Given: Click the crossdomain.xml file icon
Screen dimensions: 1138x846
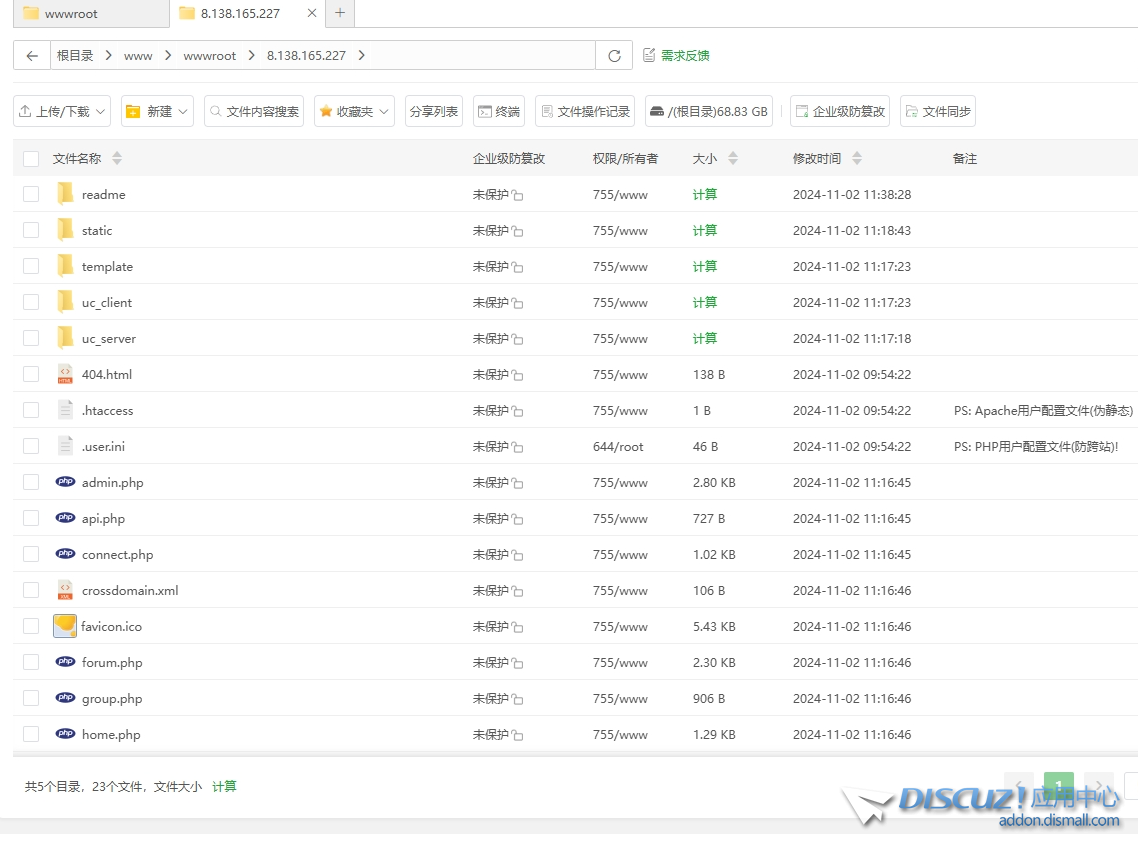Looking at the screenshot, I should (66, 590).
